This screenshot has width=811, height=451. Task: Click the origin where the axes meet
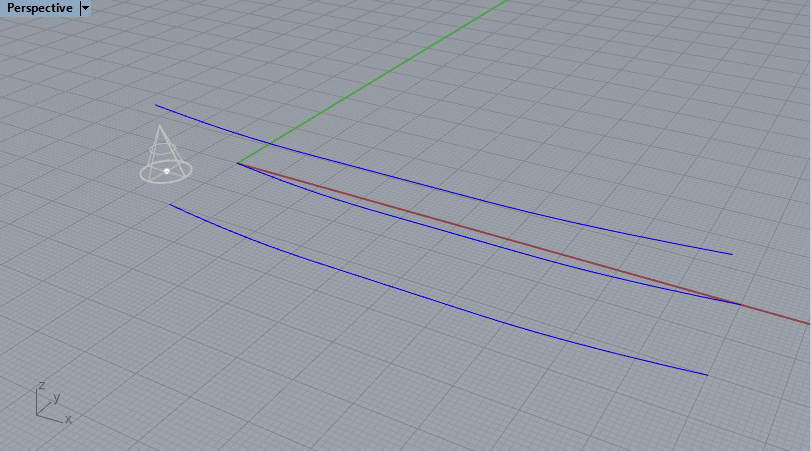click(238, 163)
